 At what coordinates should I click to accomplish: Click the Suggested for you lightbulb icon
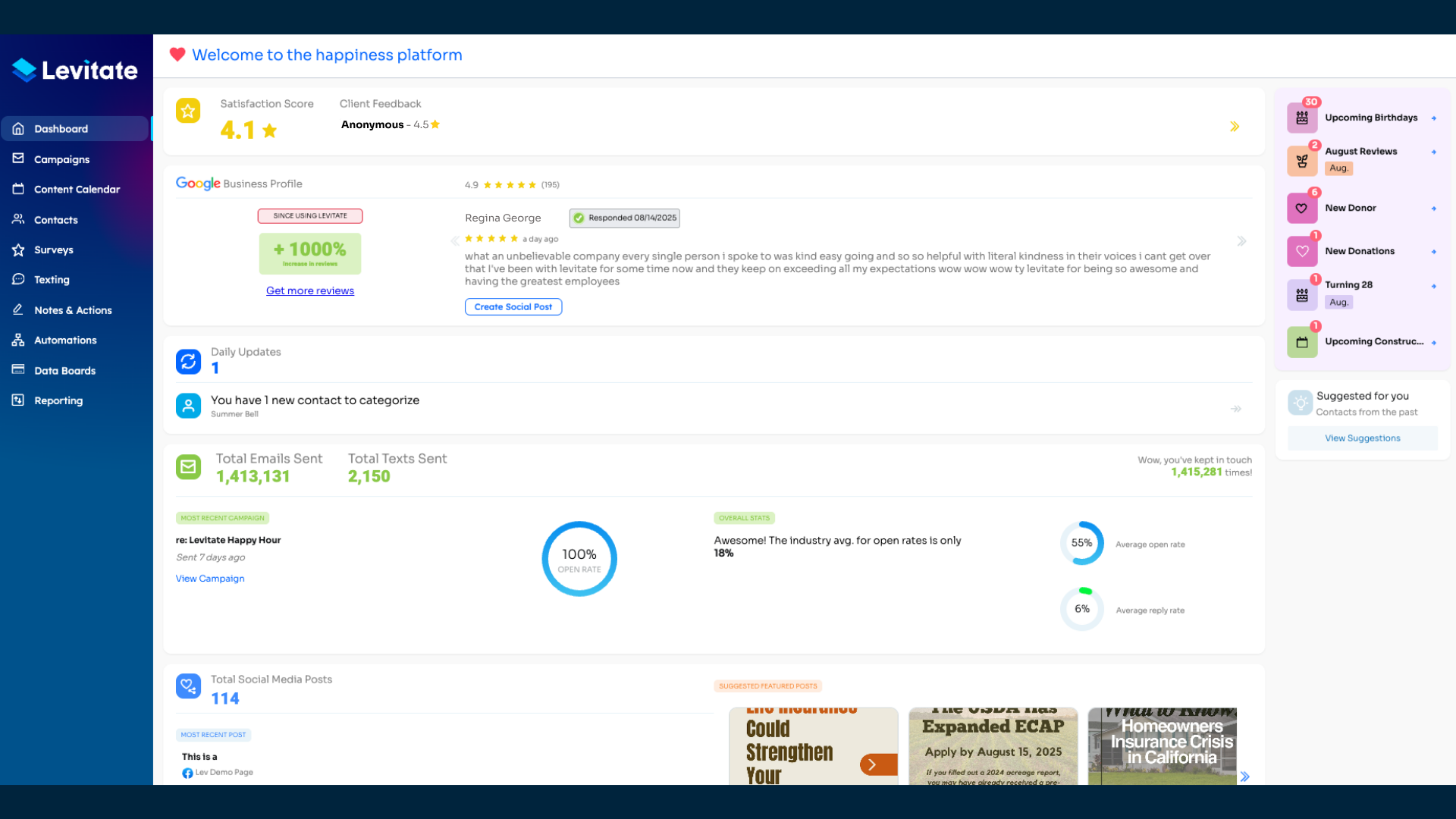1300,403
